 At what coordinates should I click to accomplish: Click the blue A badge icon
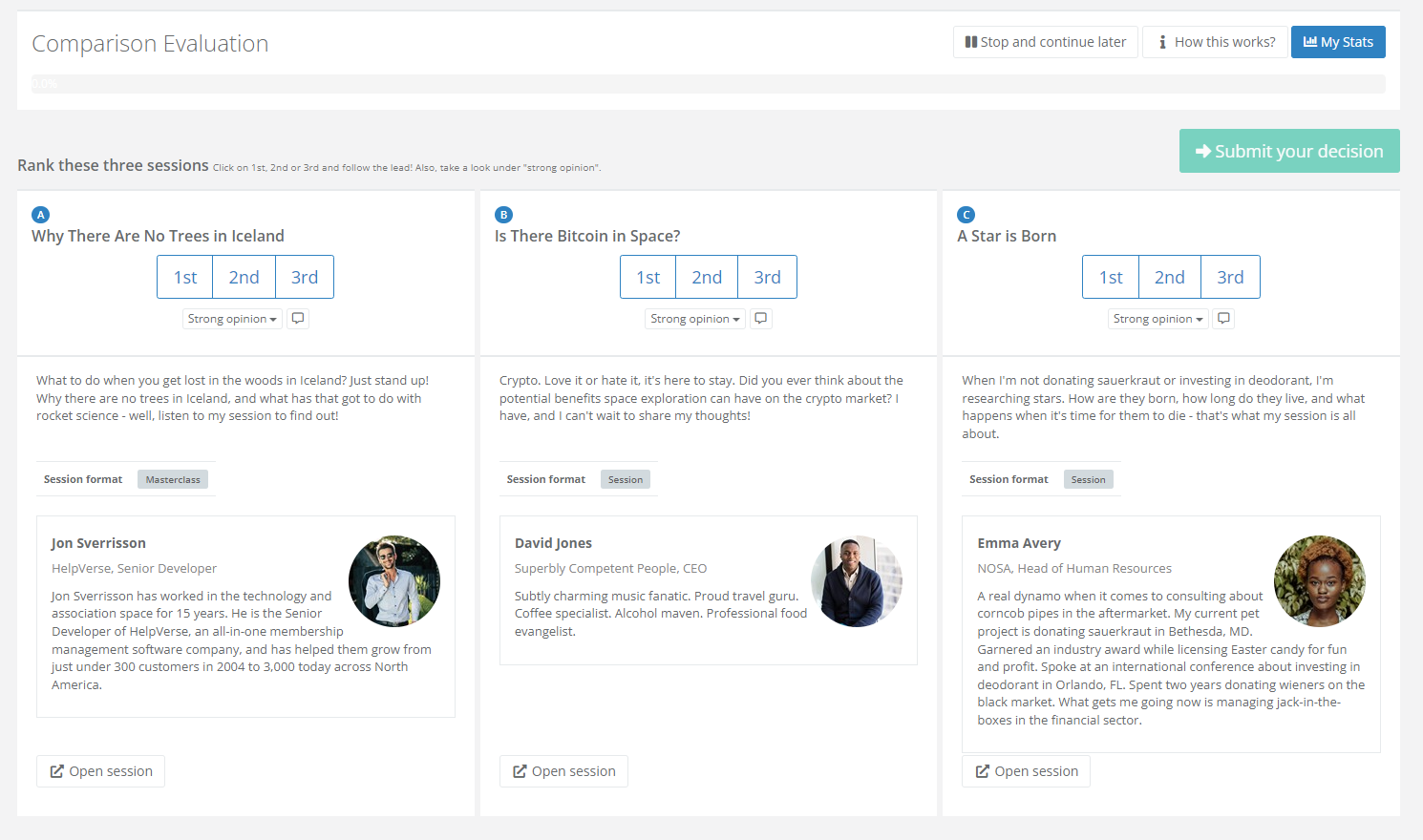[x=40, y=215]
